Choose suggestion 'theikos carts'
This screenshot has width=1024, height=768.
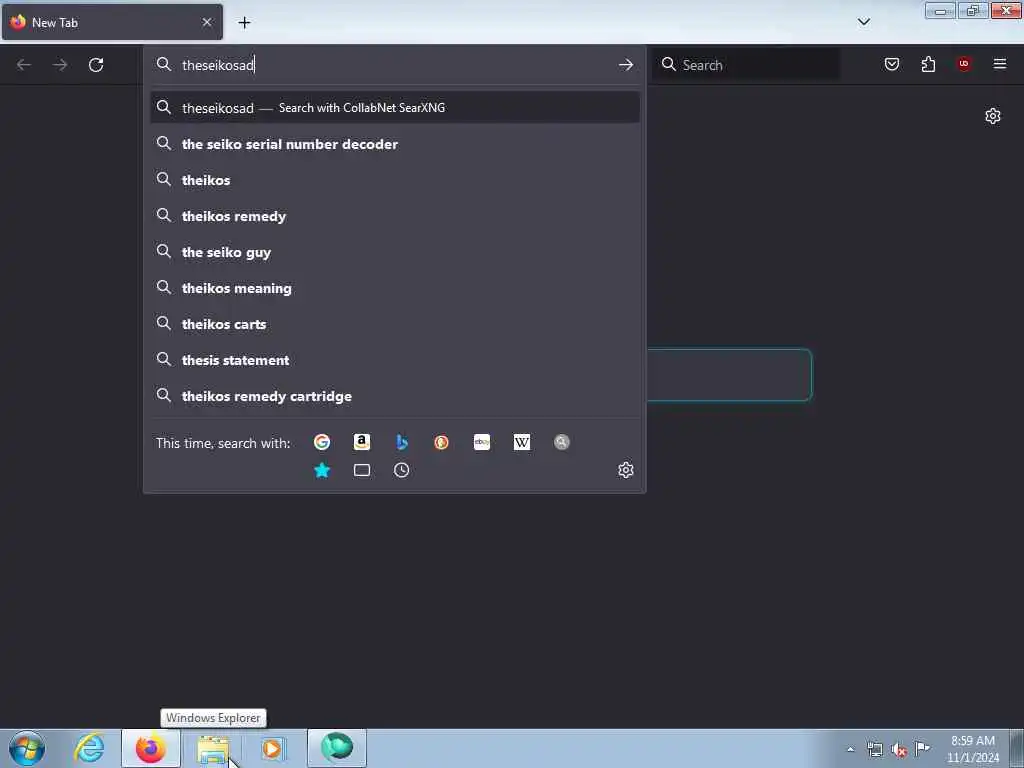(x=395, y=324)
